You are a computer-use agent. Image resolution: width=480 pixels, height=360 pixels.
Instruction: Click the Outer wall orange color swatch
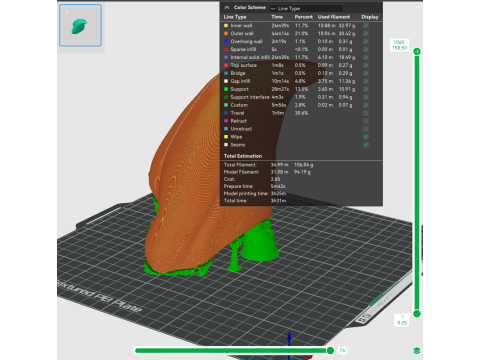click(226, 33)
